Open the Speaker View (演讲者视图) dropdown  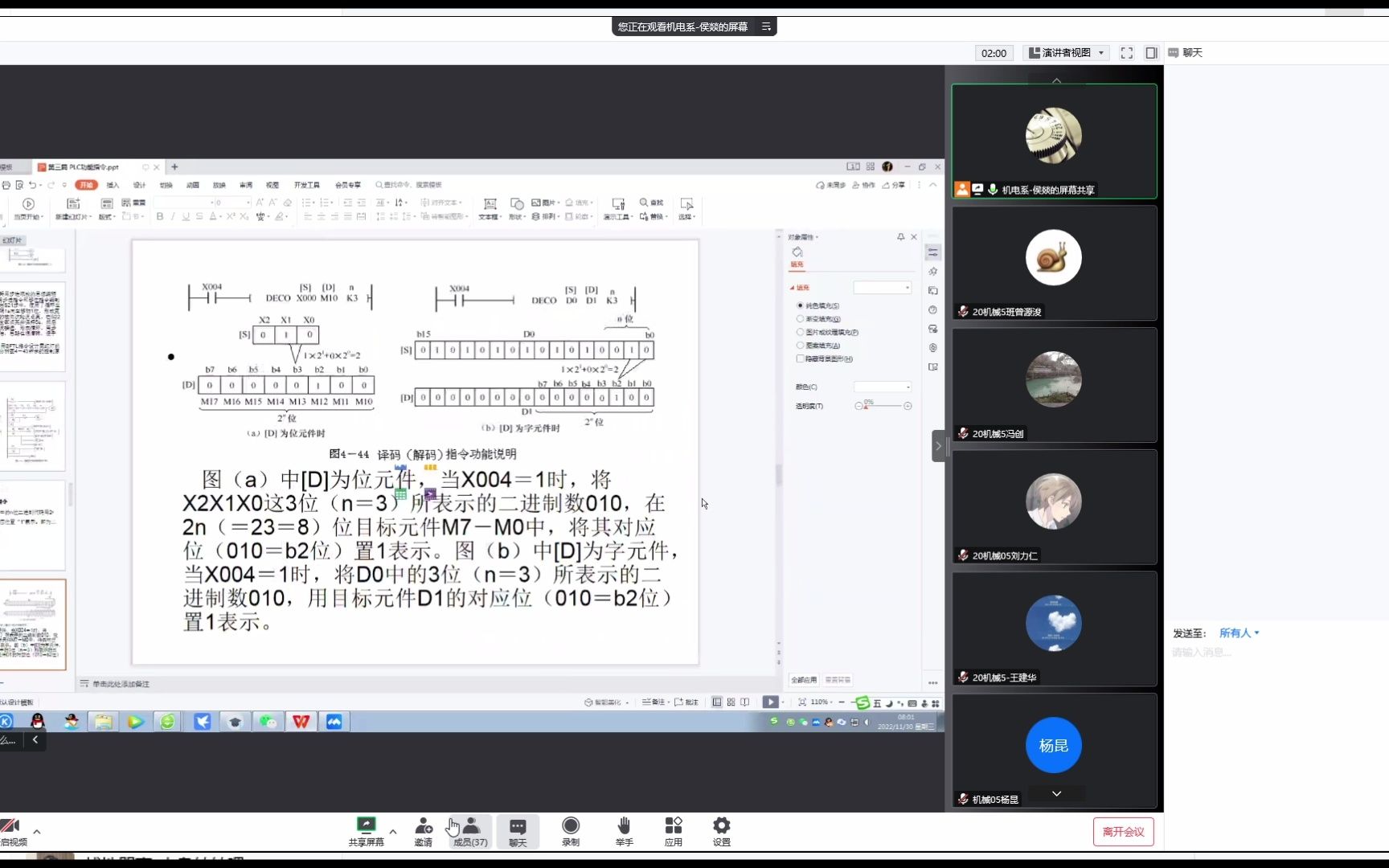coord(1067,53)
